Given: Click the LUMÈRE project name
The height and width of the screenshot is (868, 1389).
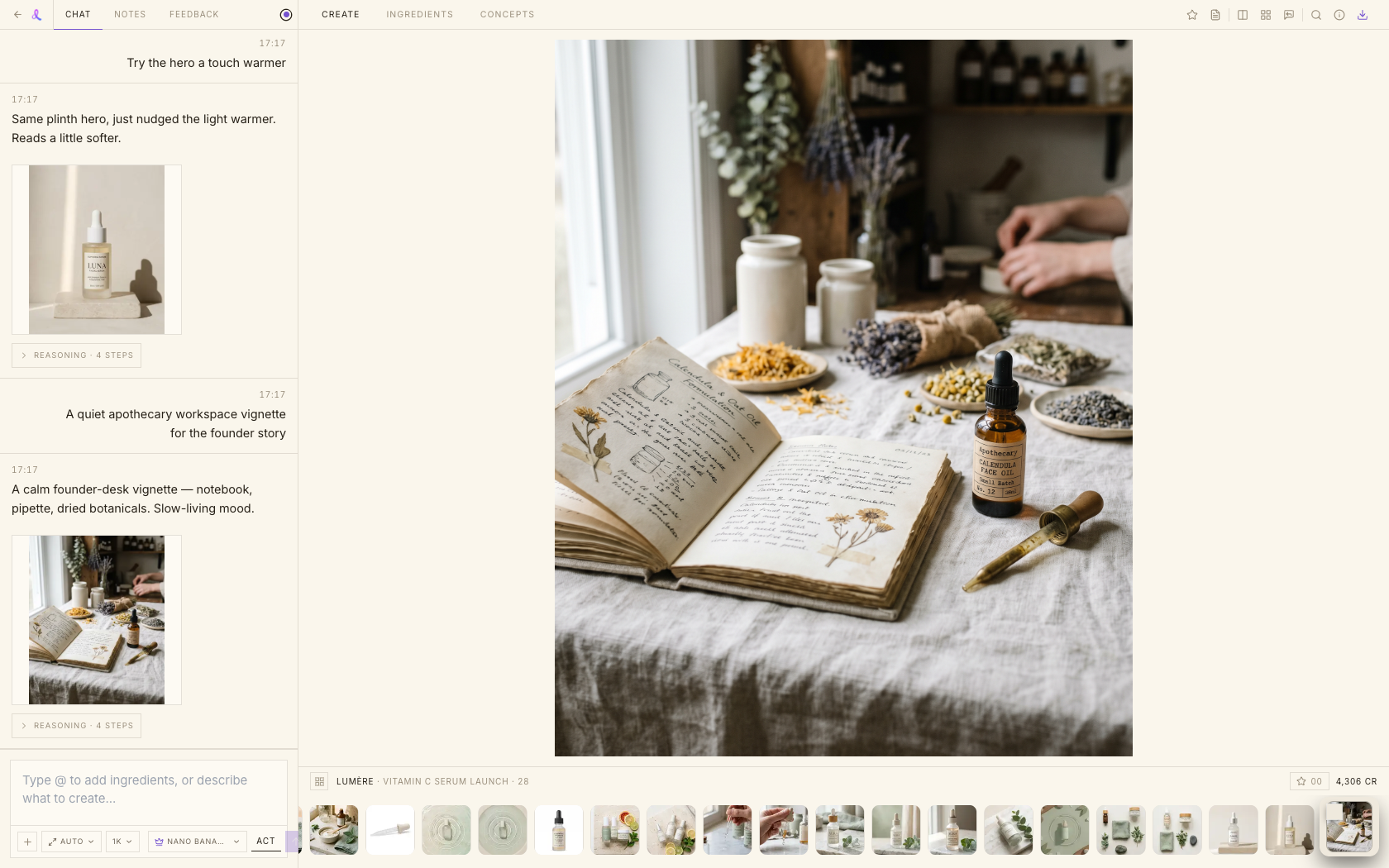Looking at the screenshot, I should 355,781.
